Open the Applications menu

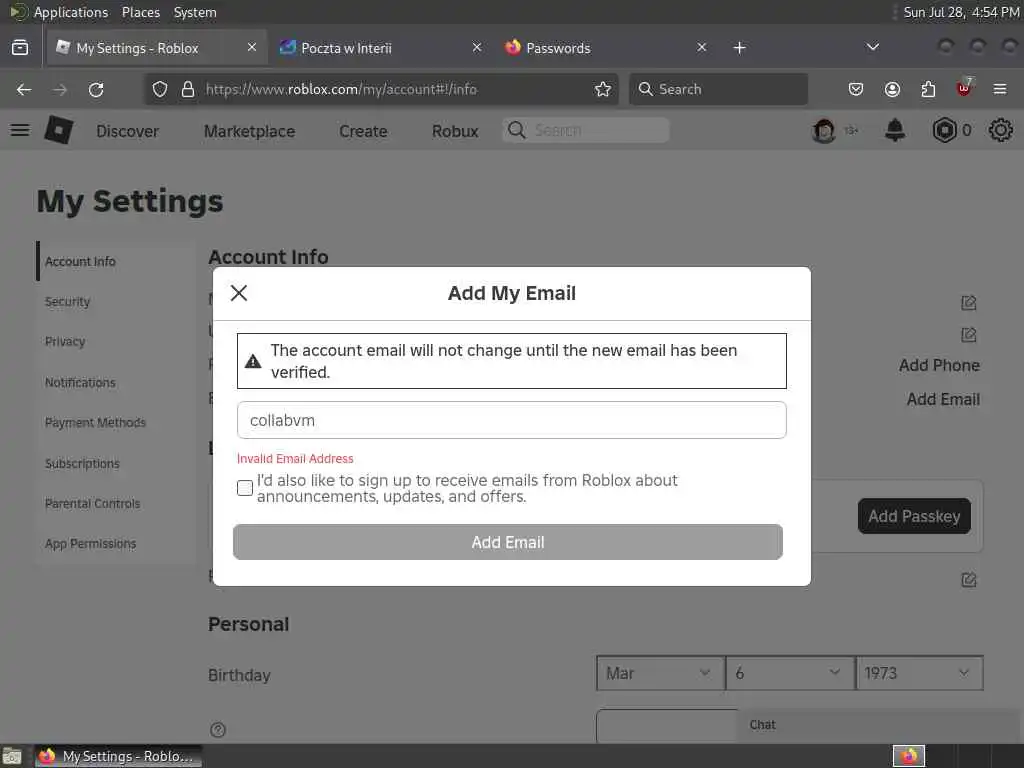click(71, 12)
